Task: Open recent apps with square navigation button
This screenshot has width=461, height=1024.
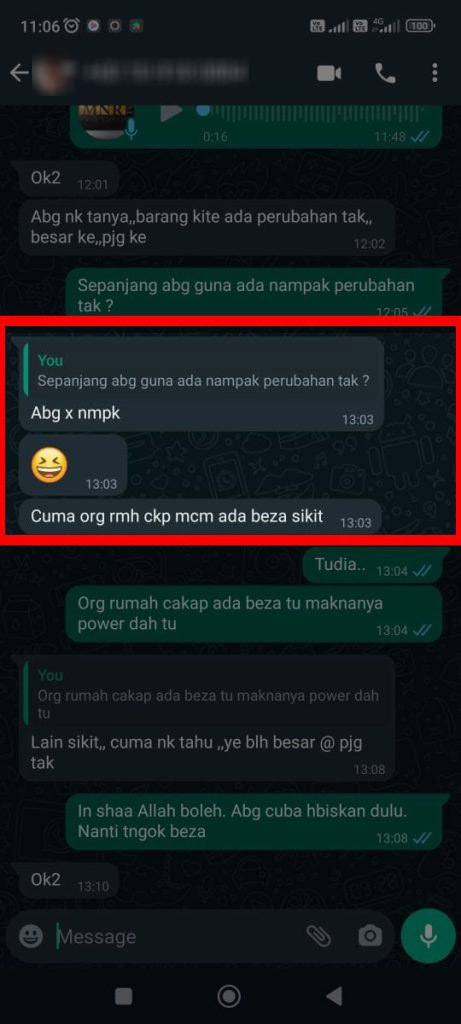Action: 123,996
